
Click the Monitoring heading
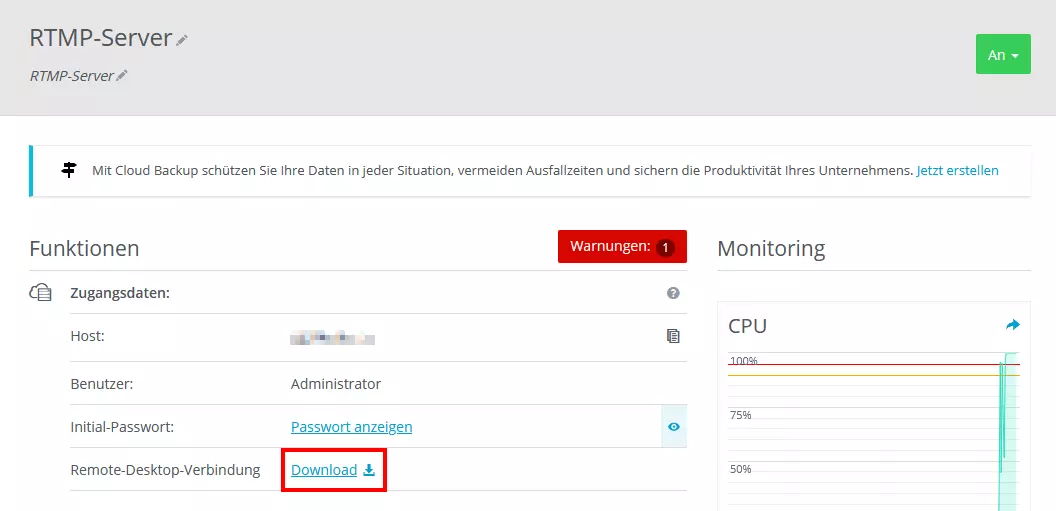771,248
